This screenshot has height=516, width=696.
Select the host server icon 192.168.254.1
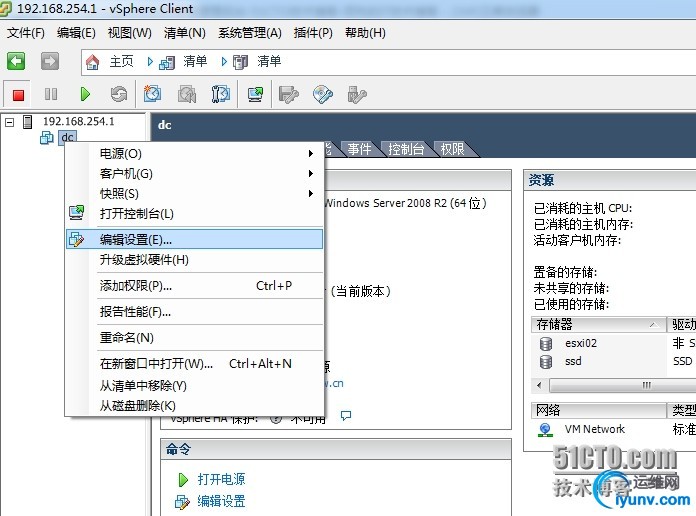28,122
